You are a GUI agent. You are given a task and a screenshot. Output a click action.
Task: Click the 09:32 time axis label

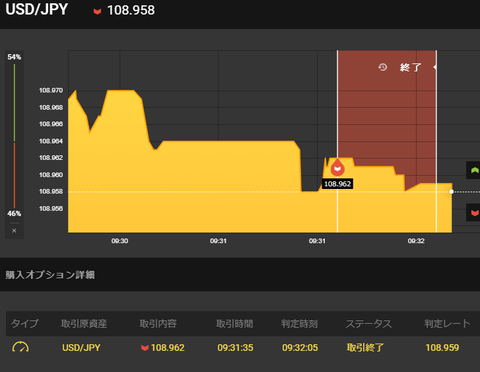416,241
